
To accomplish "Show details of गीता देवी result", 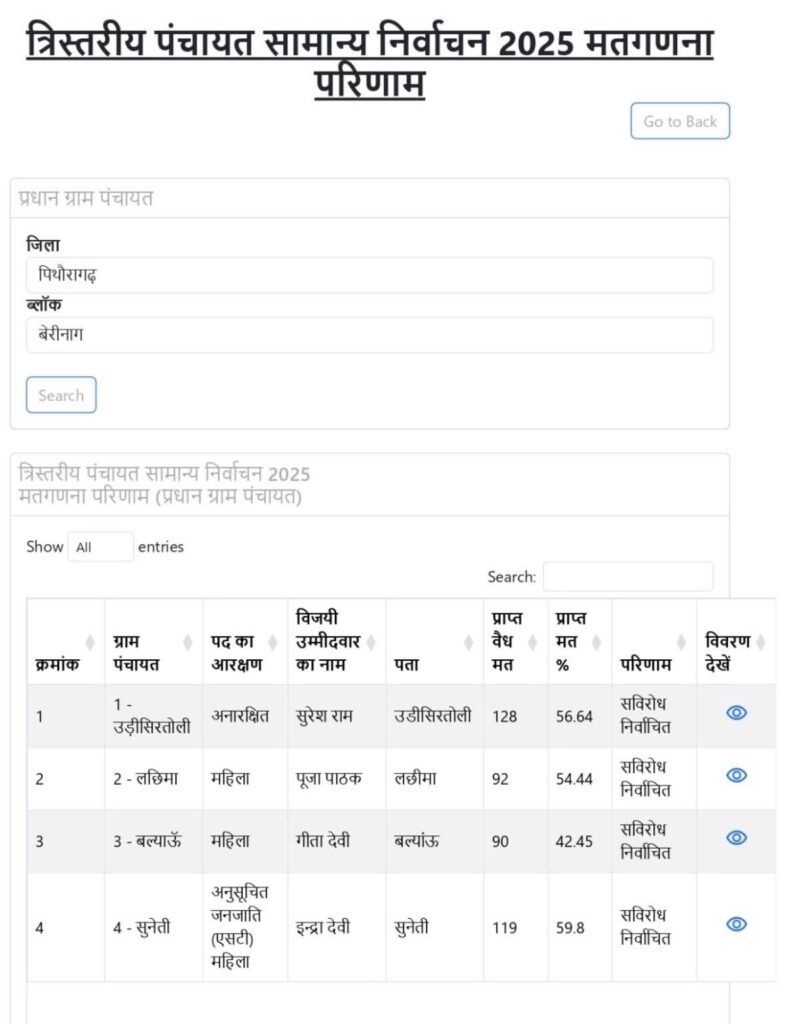I will pyautogui.click(x=736, y=838).
